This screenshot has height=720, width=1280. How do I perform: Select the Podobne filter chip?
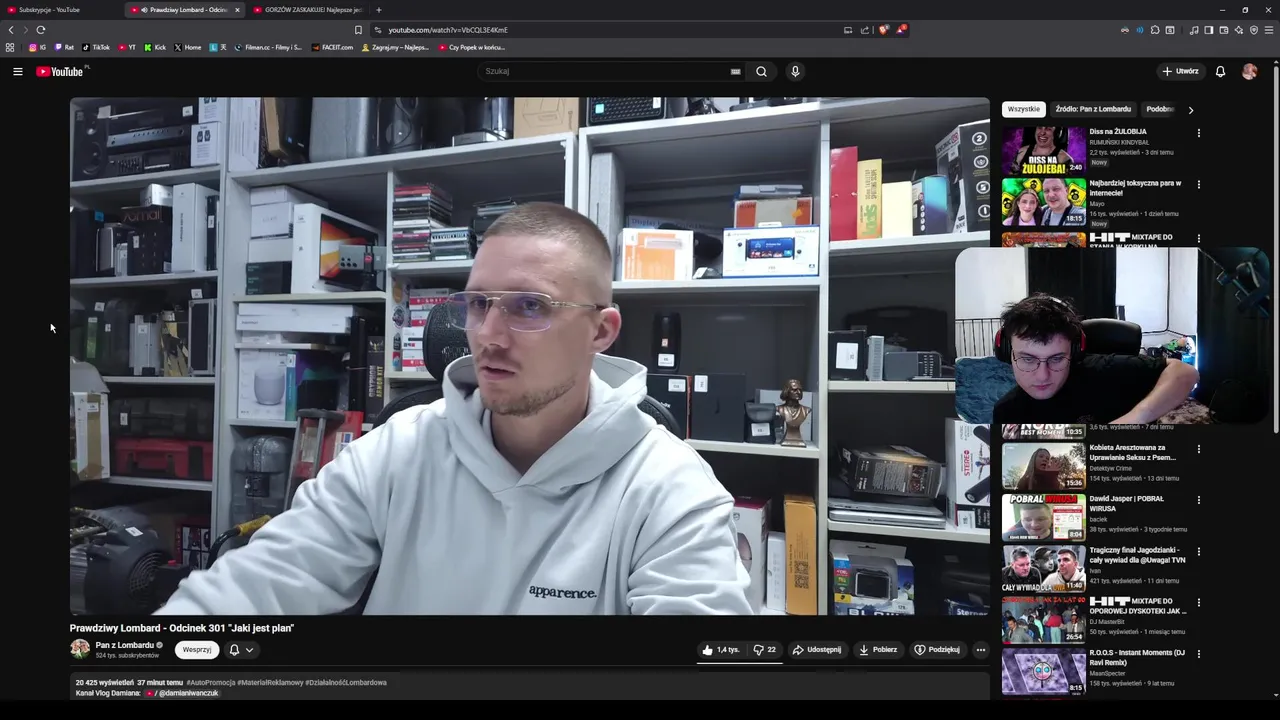click(x=1160, y=109)
